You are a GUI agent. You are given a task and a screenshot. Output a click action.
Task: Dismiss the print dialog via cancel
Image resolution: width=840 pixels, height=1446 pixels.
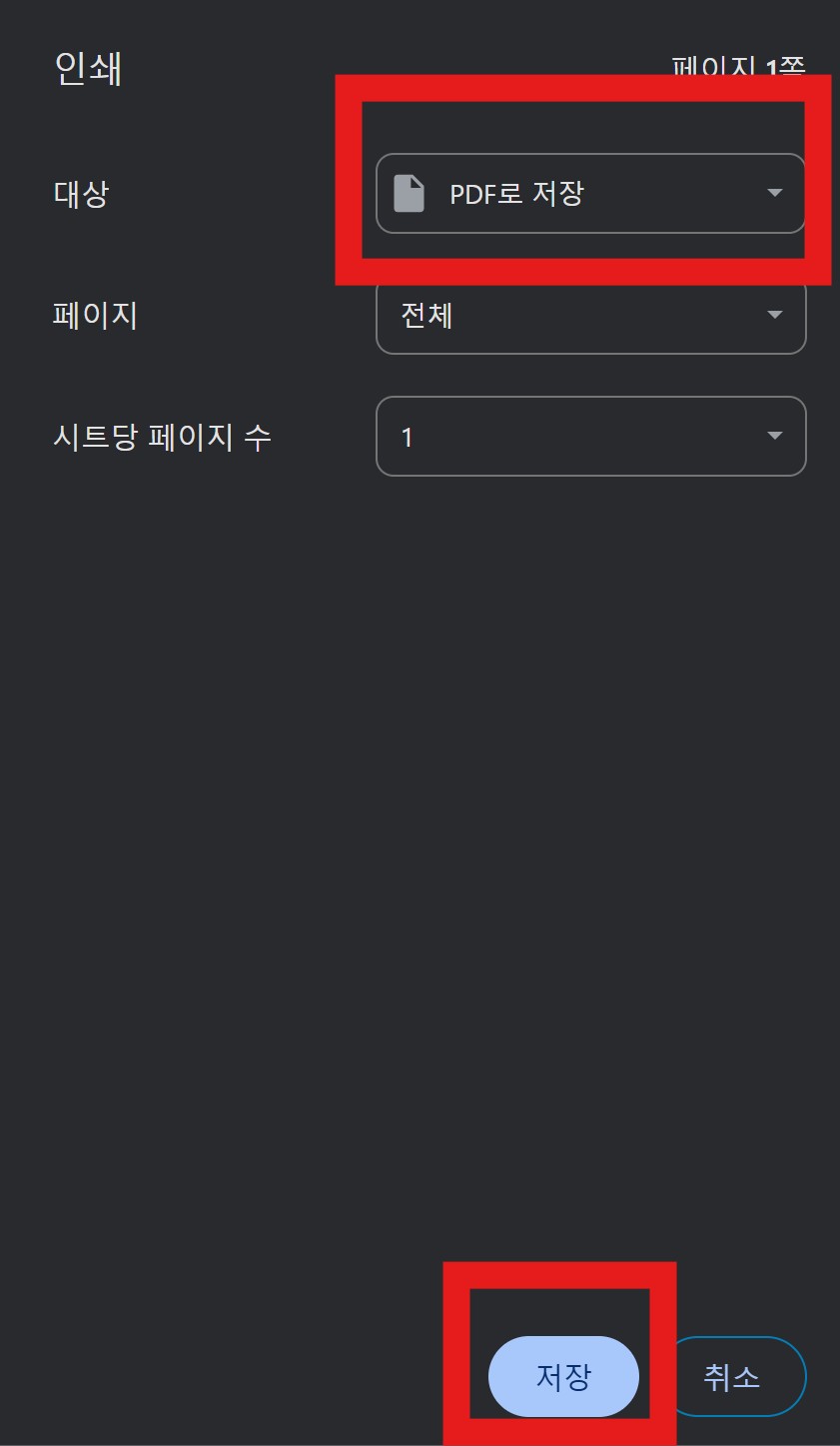[738, 1375]
